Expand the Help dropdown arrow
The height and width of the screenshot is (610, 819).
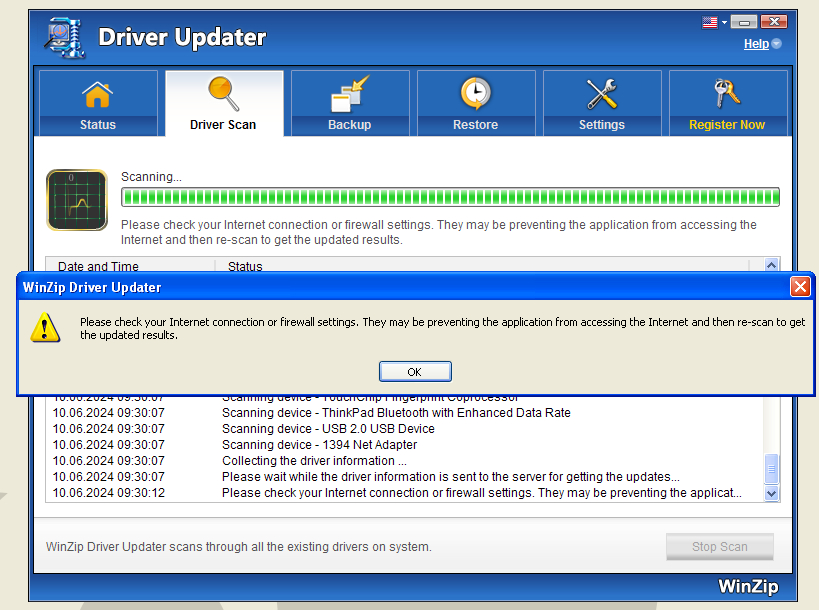(x=777, y=44)
